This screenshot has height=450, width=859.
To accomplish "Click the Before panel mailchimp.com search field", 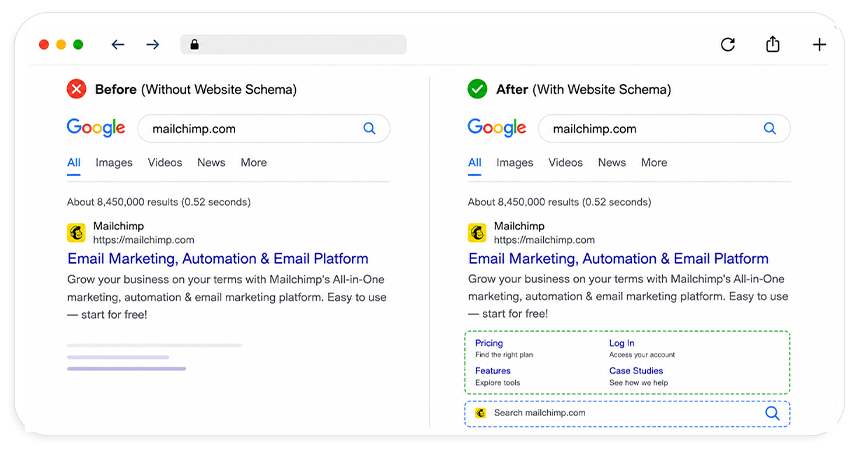I will [x=264, y=129].
